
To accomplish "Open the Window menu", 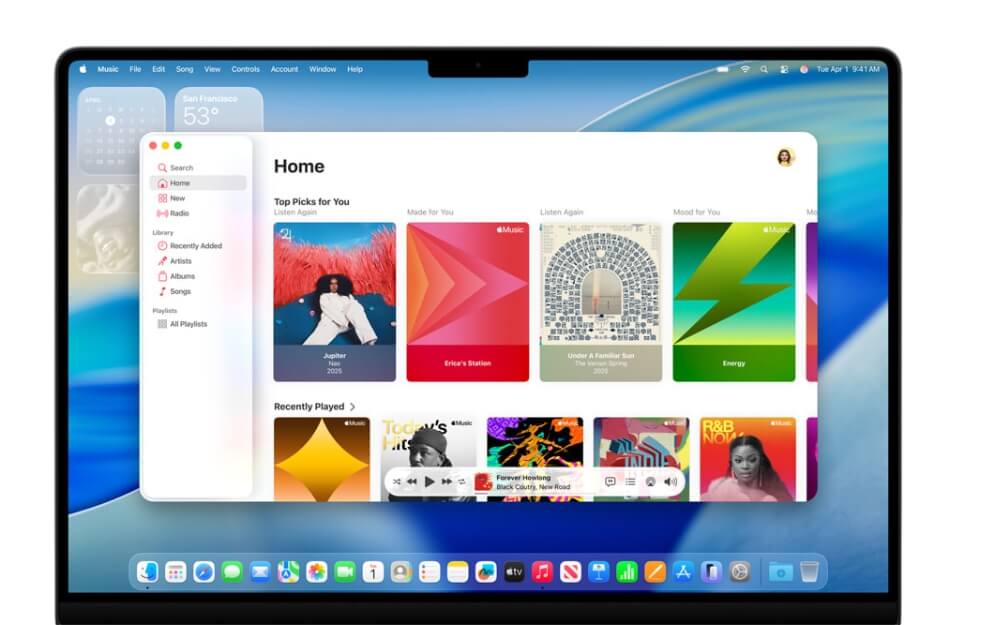I will click(x=323, y=70).
